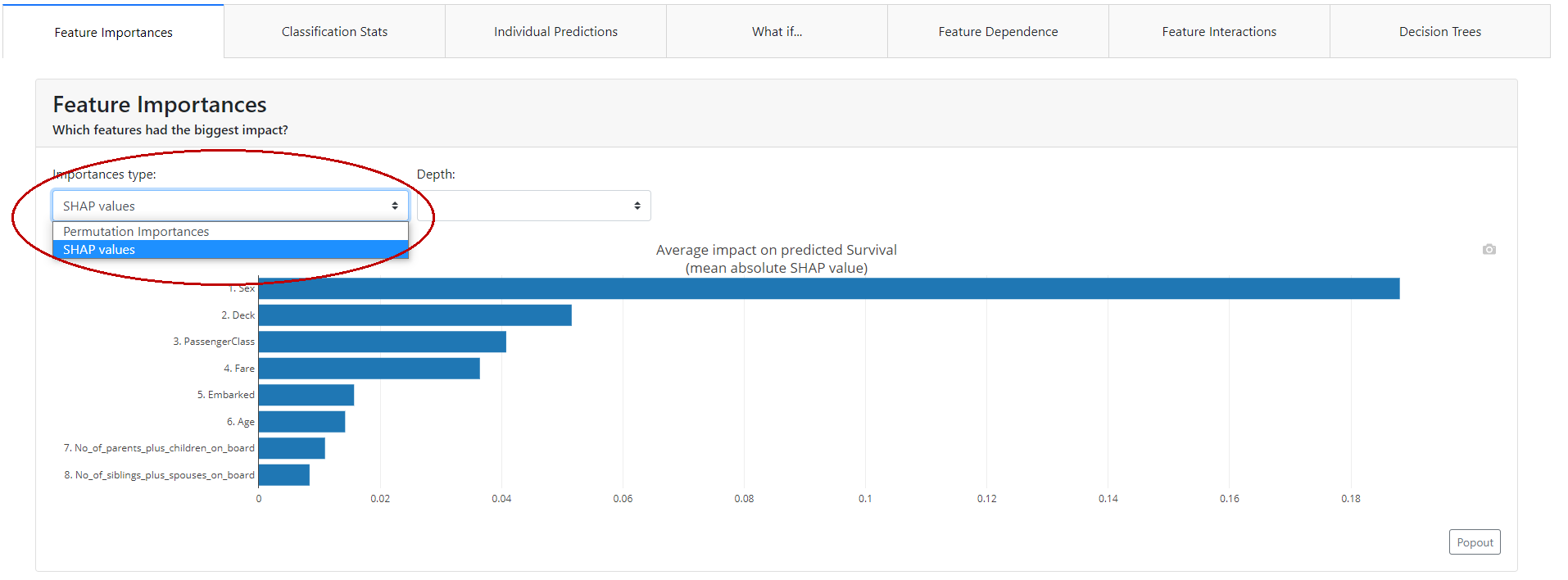Click the Fare feature bar
This screenshot has height=580, width=1568.
click(369, 369)
